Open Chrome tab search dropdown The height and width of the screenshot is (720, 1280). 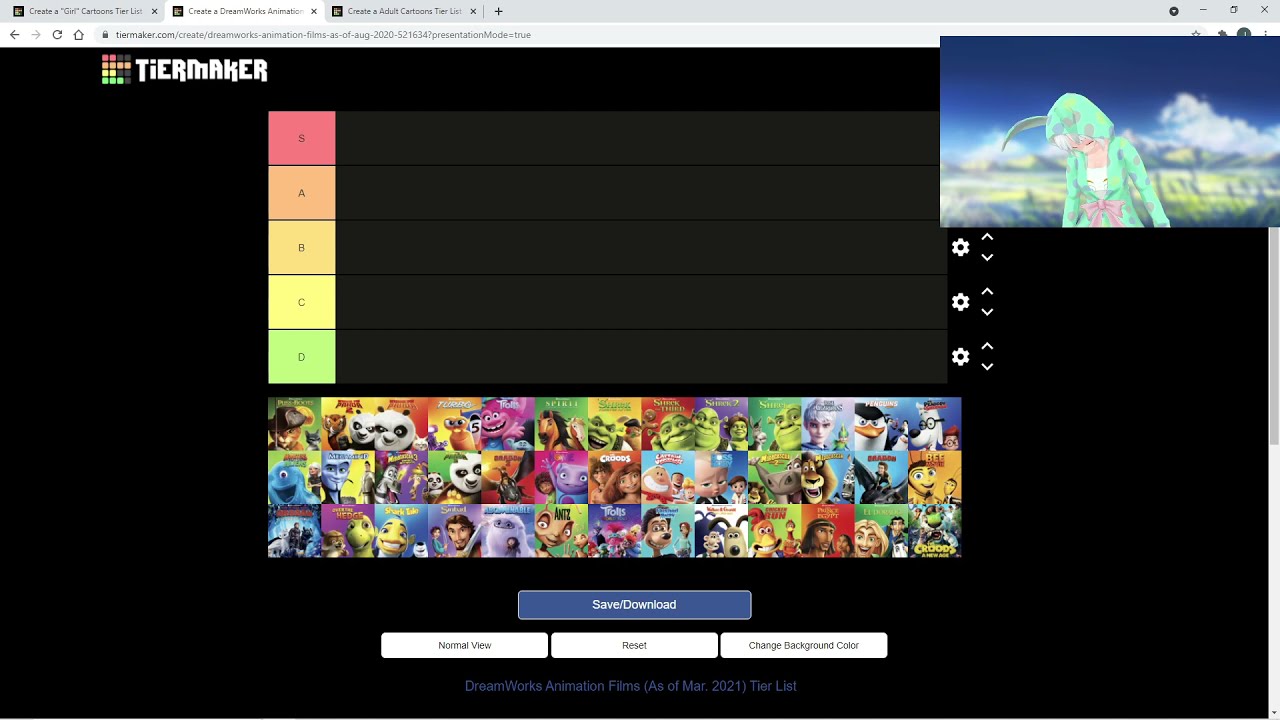pyautogui.click(x=1173, y=11)
